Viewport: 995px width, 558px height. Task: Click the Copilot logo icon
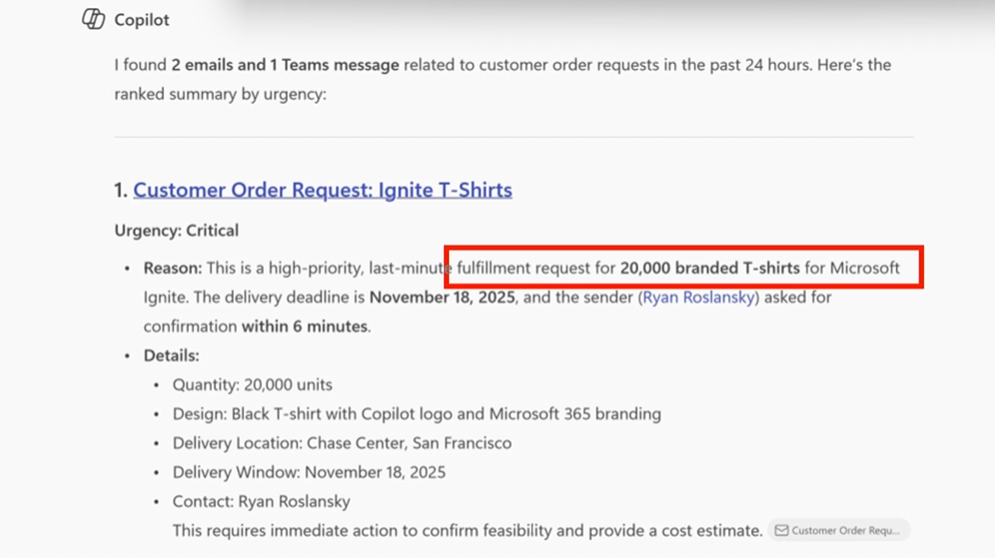point(93,19)
